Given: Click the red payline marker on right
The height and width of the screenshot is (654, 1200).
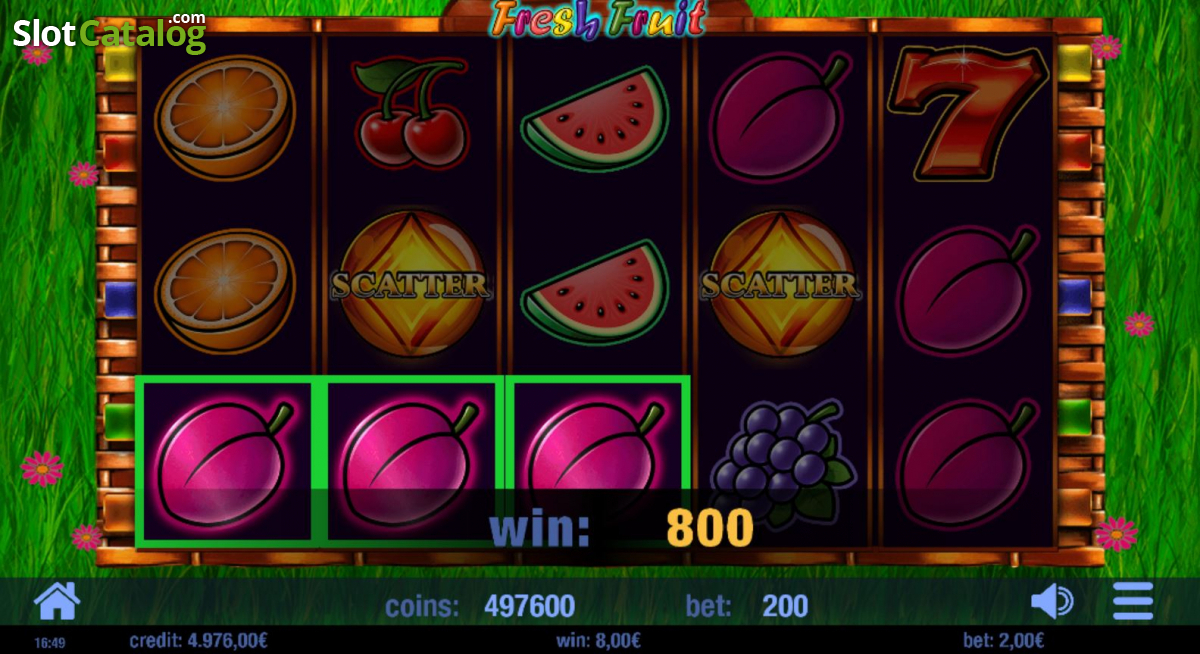Looking at the screenshot, I should [x=1075, y=151].
